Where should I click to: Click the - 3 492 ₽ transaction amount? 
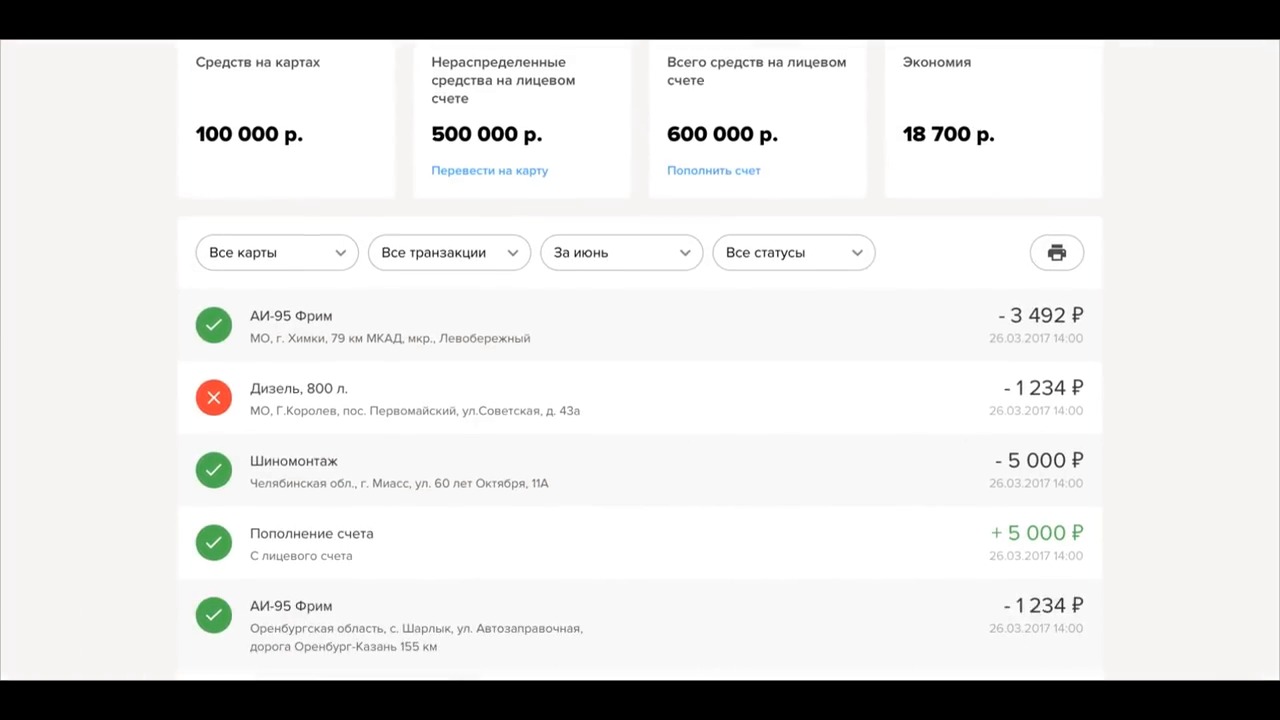(1040, 316)
